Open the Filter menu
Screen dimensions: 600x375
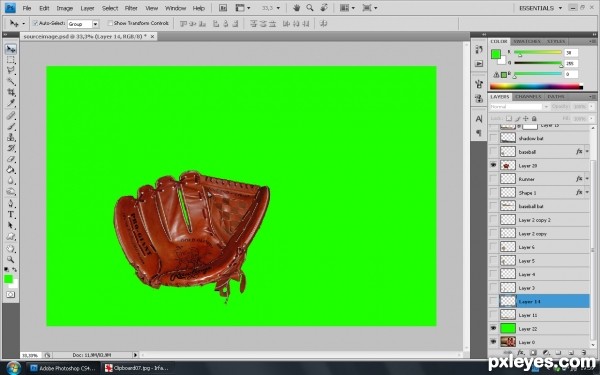(131, 8)
